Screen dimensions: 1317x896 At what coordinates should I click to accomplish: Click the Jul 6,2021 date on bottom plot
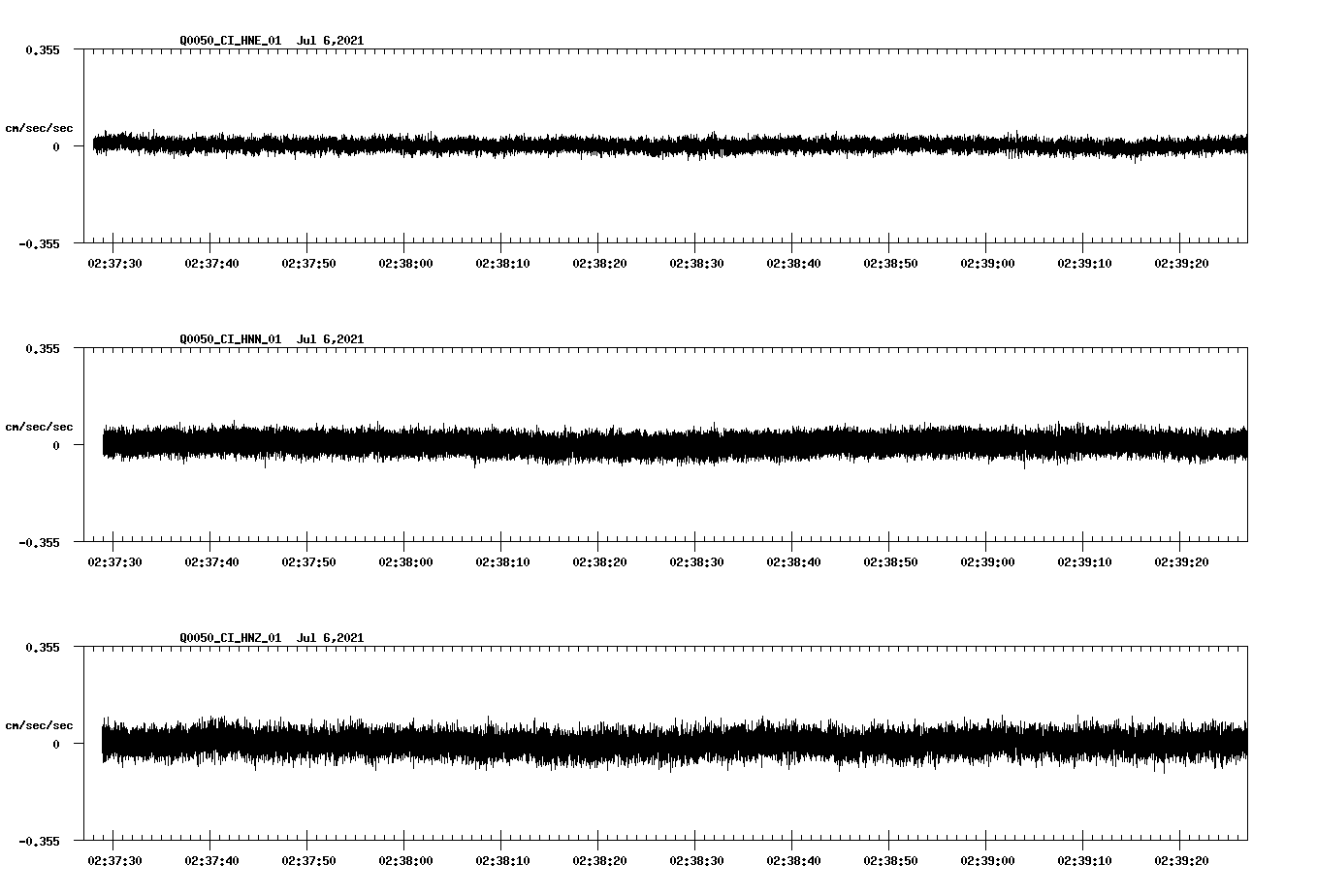[332, 638]
